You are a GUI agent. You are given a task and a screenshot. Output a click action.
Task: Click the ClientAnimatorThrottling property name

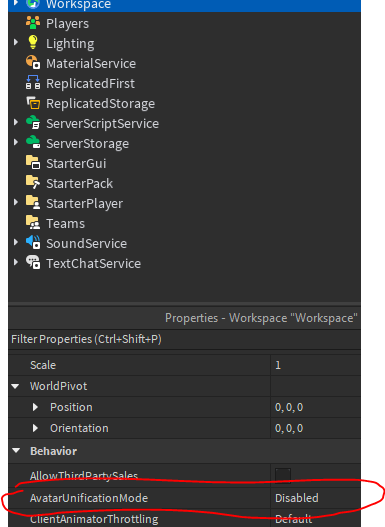coord(94,519)
